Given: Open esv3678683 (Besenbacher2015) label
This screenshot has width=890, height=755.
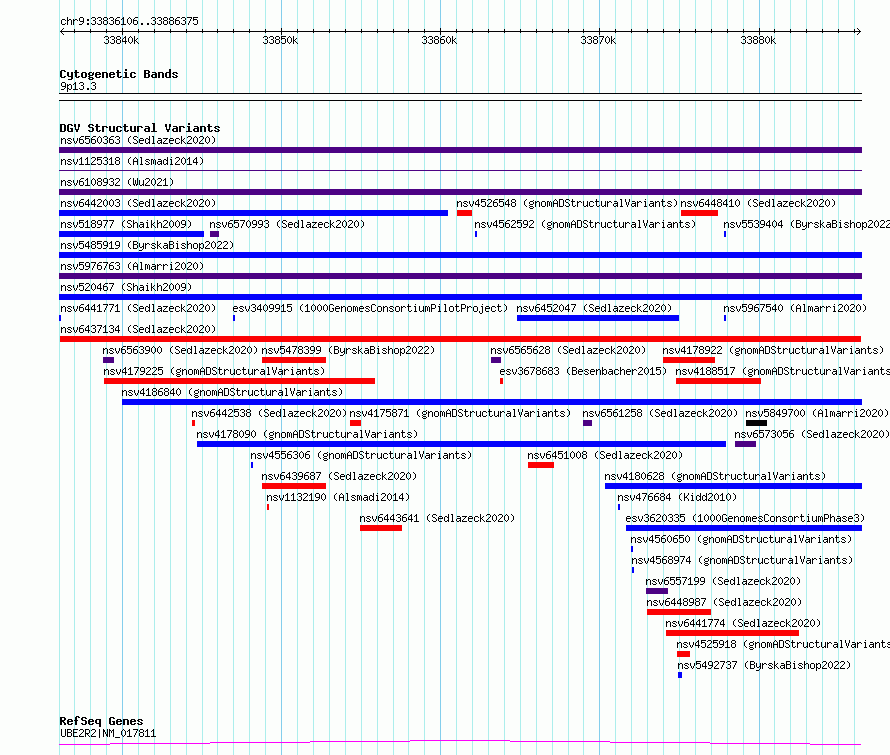Looking at the screenshot, I should click(x=583, y=371).
